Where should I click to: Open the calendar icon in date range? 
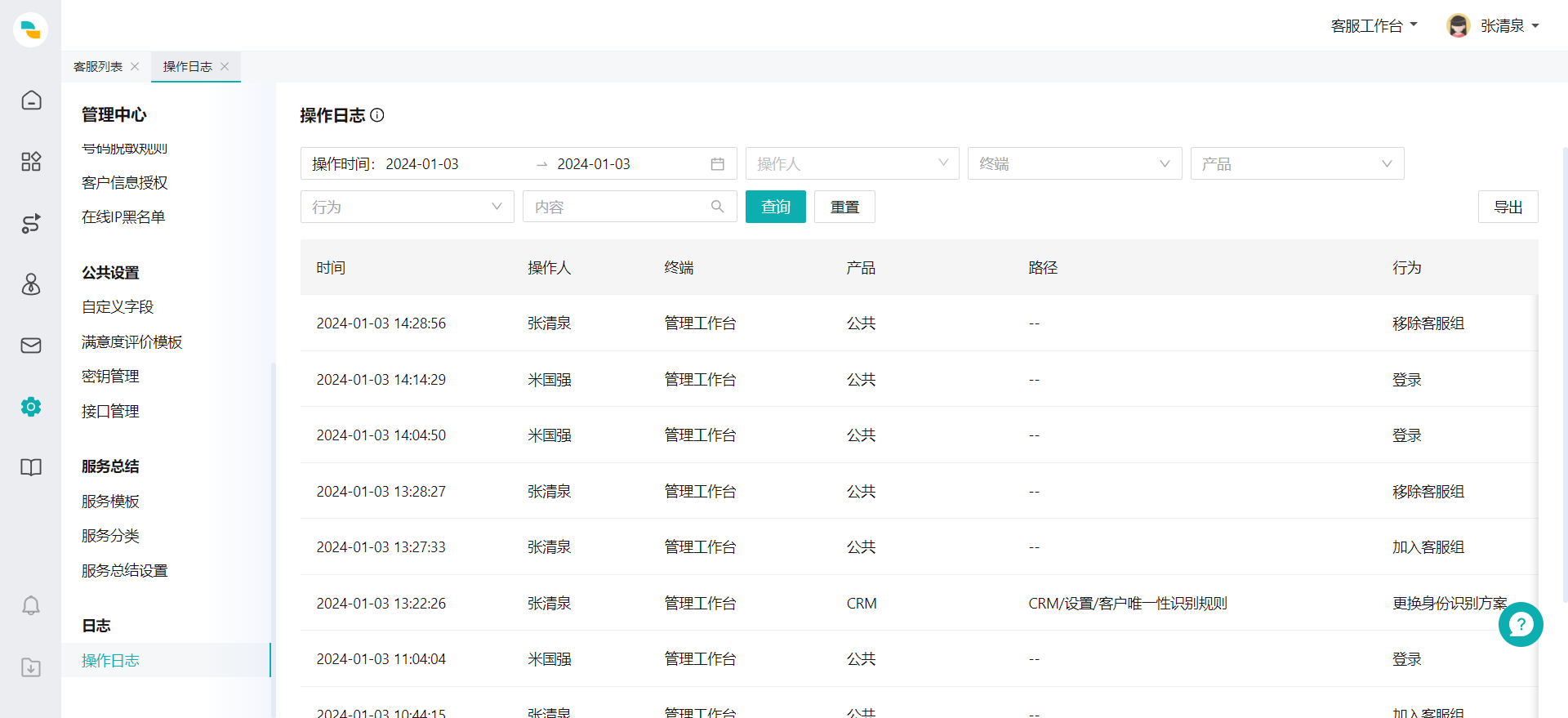coord(718,164)
